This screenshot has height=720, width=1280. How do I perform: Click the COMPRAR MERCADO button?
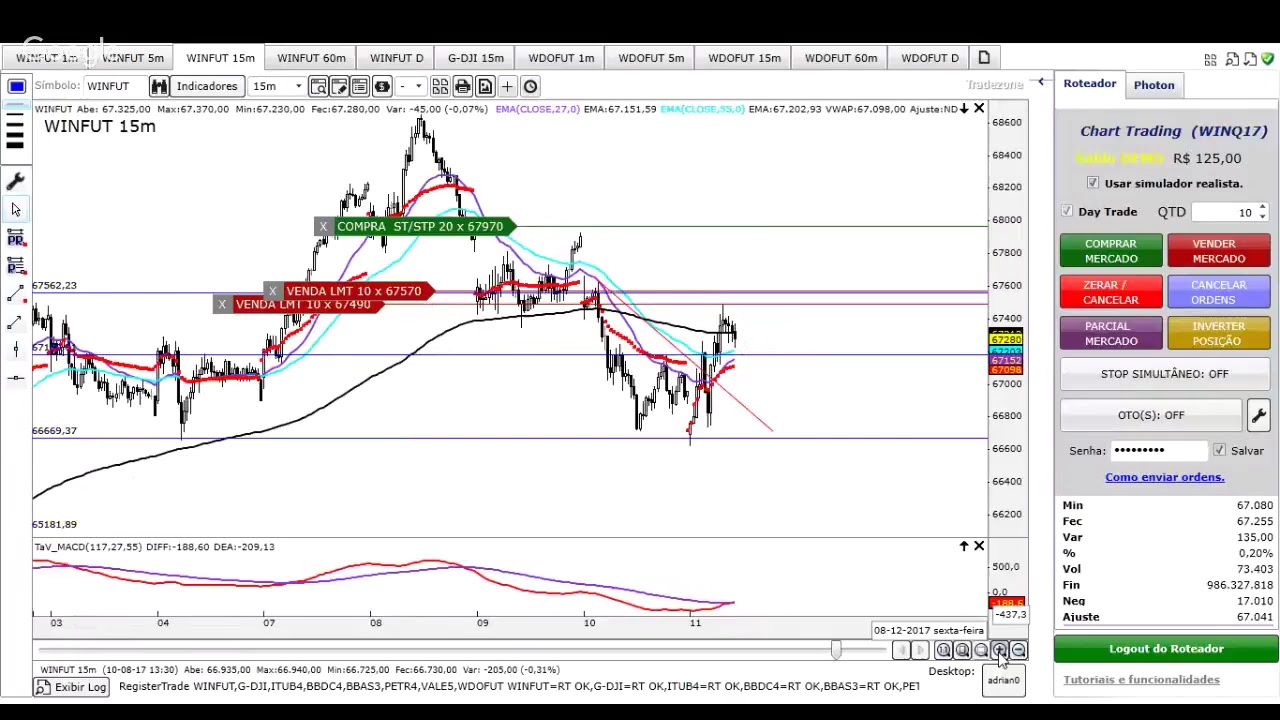tap(1111, 251)
